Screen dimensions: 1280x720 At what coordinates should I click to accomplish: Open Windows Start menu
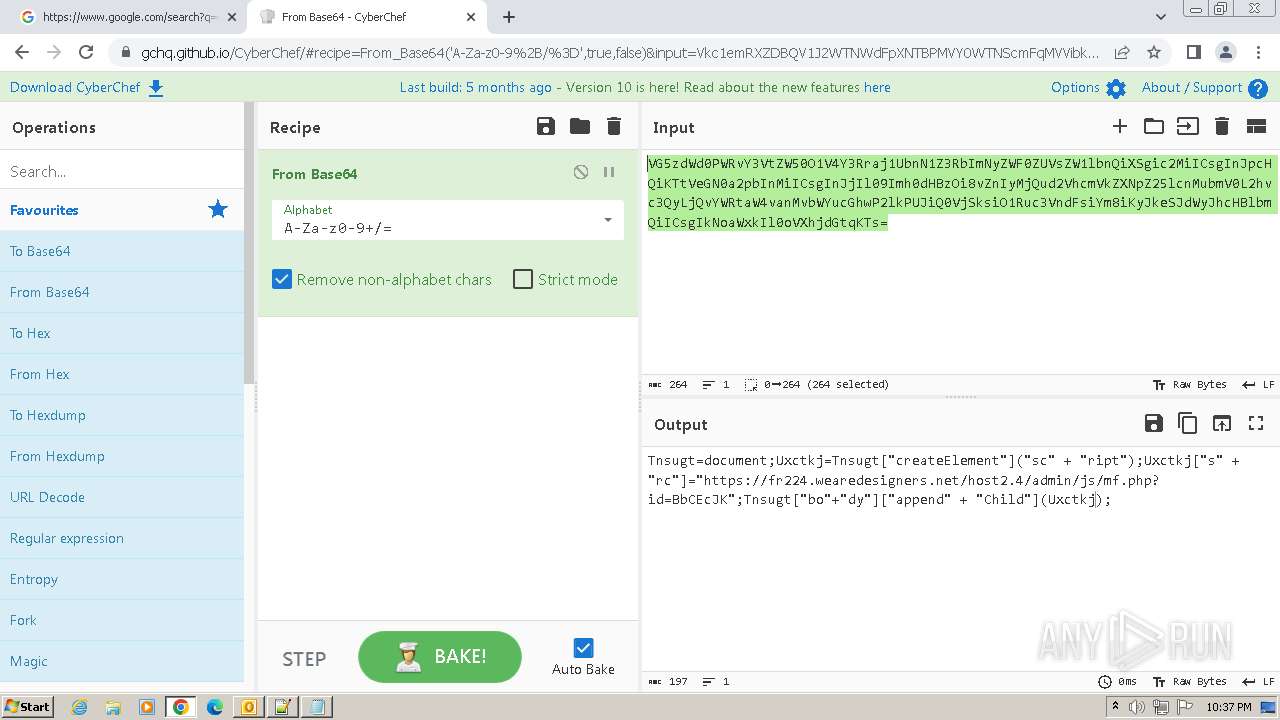(x=27, y=706)
